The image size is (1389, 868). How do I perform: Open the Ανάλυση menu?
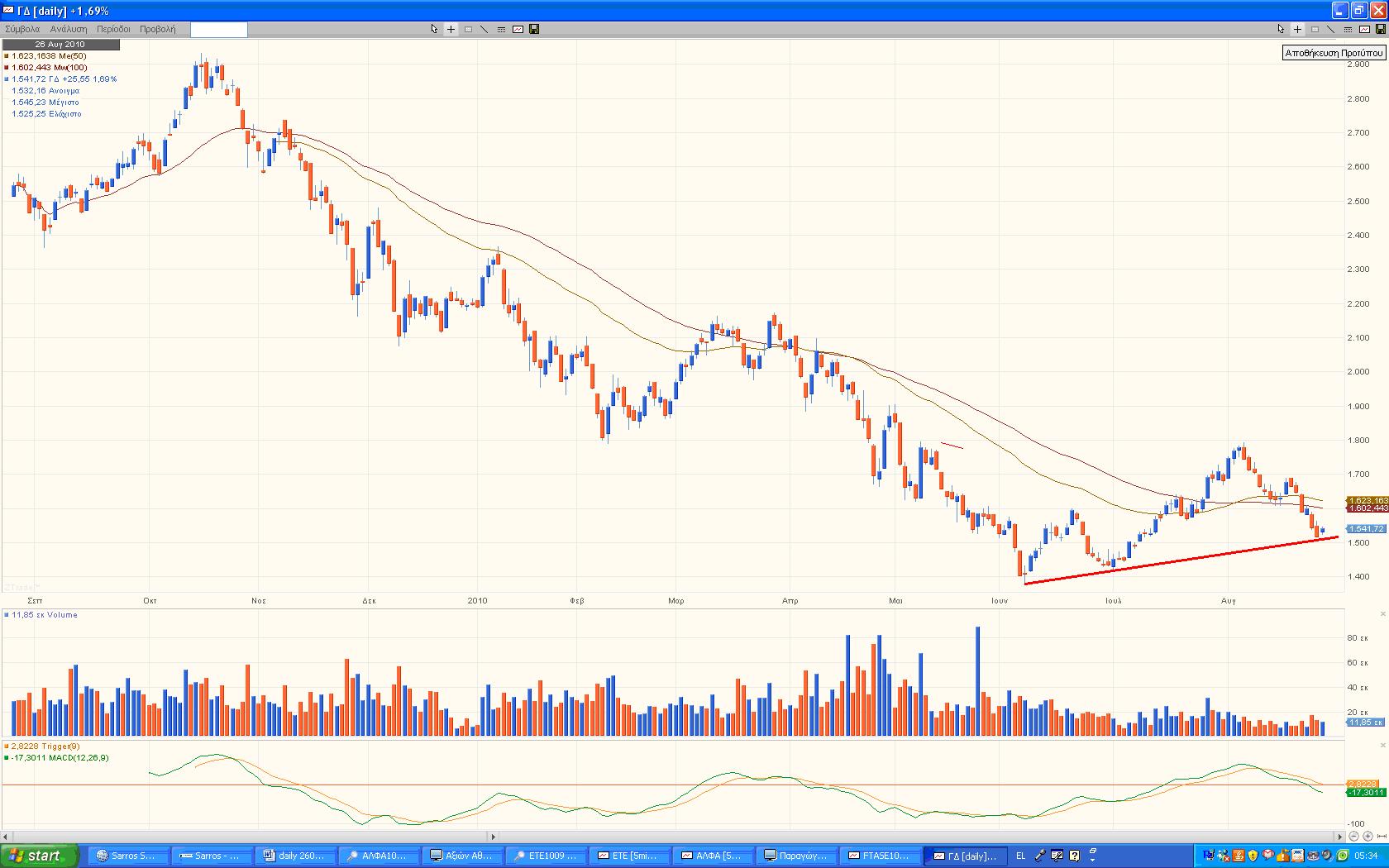(x=68, y=29)
